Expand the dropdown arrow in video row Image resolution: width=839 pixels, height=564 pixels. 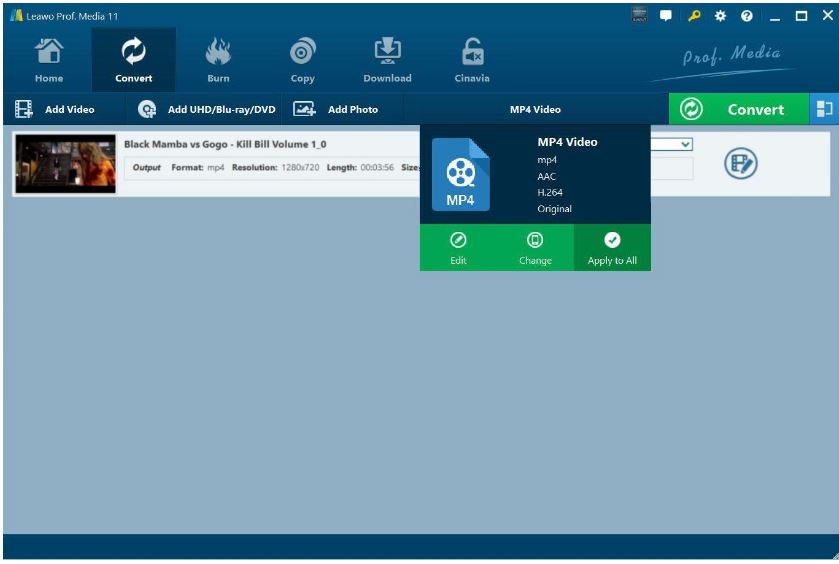click(x=685, y=144)
